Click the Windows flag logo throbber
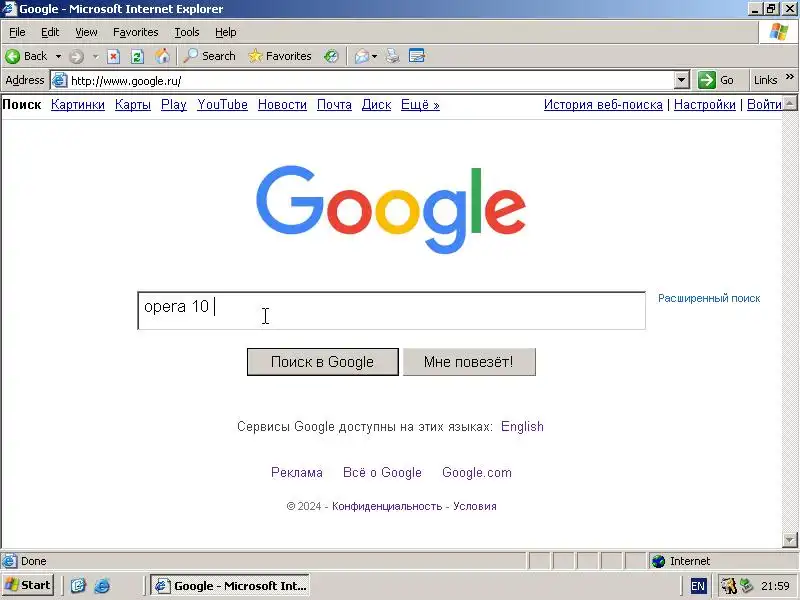The height and width of the screenshot is (600, 800). (x=779, y=32)
